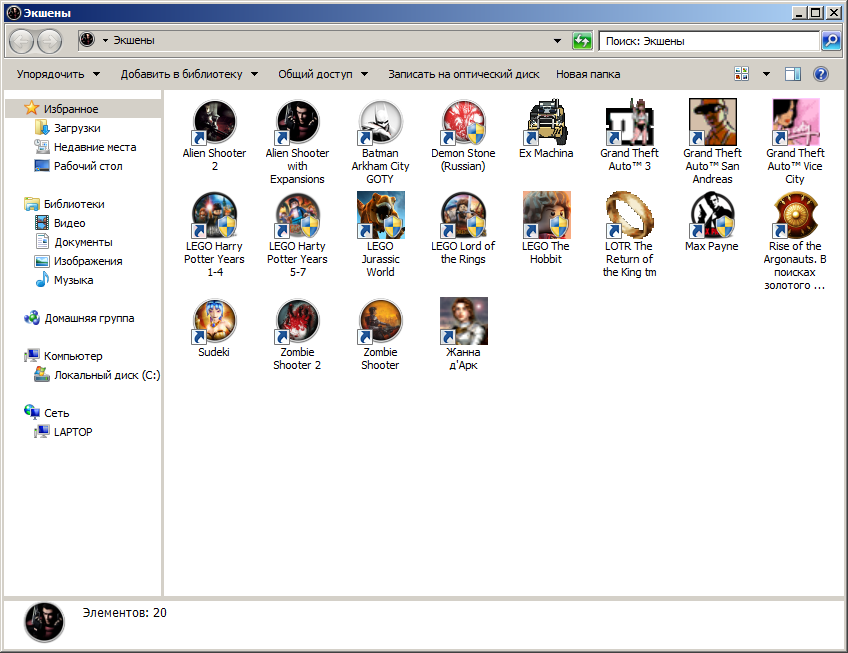
Task: Open Загрузки in the sidebar
Action: point(77,128)
